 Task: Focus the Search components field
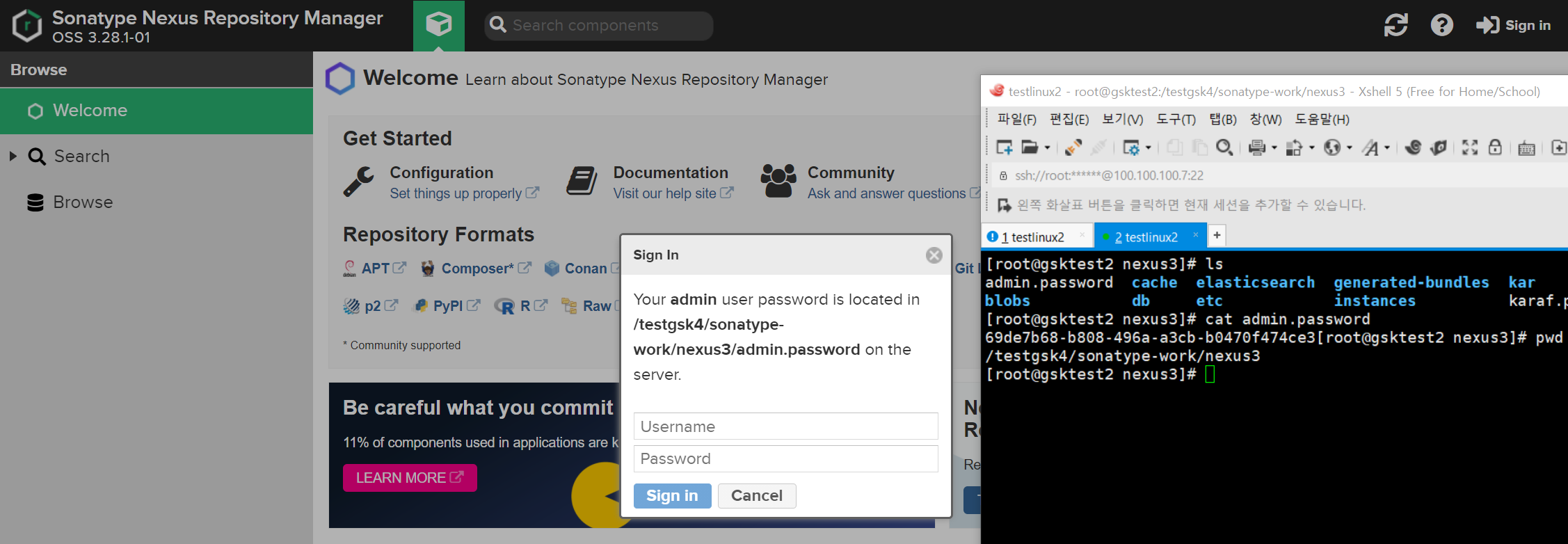click(599, 25)
